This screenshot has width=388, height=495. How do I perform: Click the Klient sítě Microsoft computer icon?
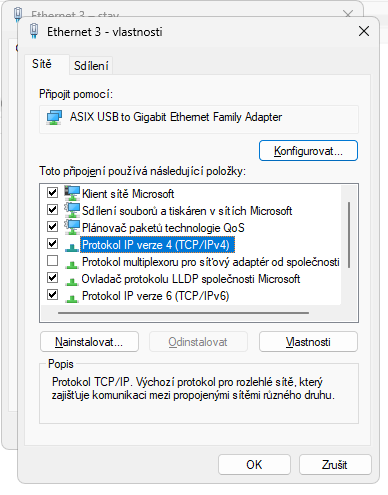(72, 193)
